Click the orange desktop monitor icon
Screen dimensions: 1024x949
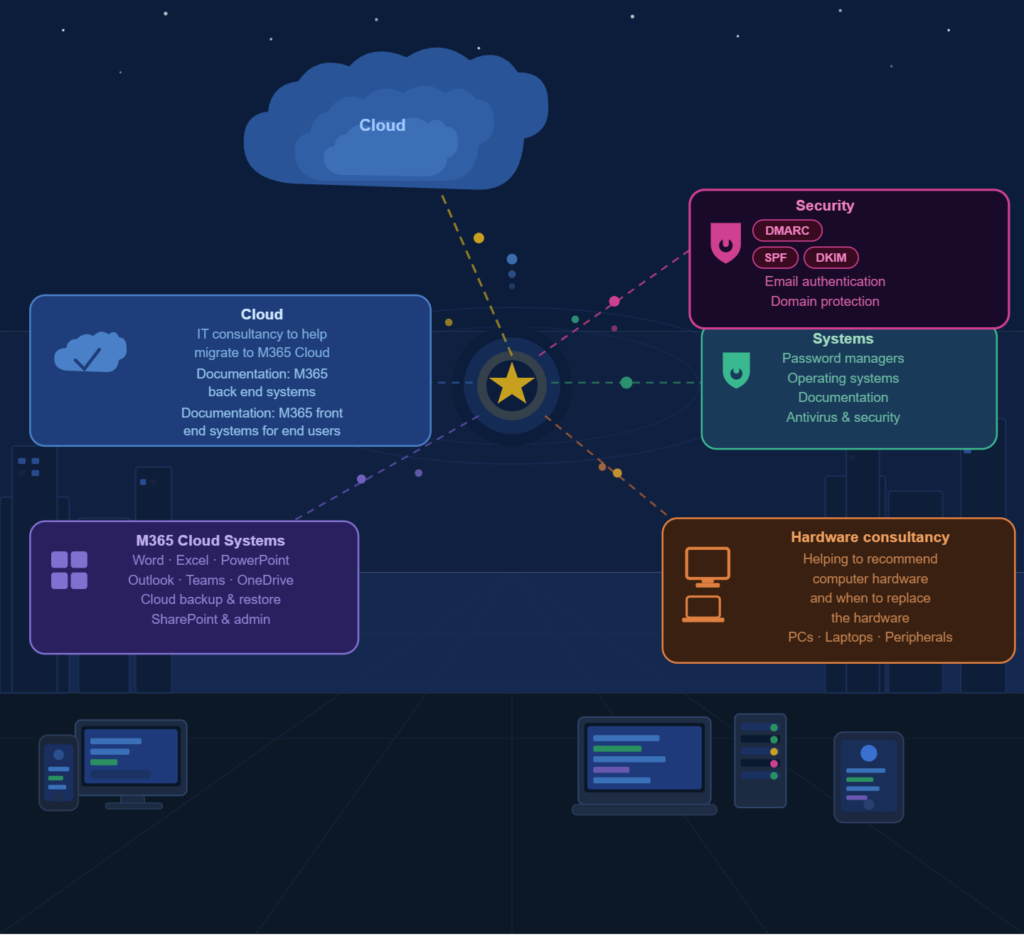707,566
